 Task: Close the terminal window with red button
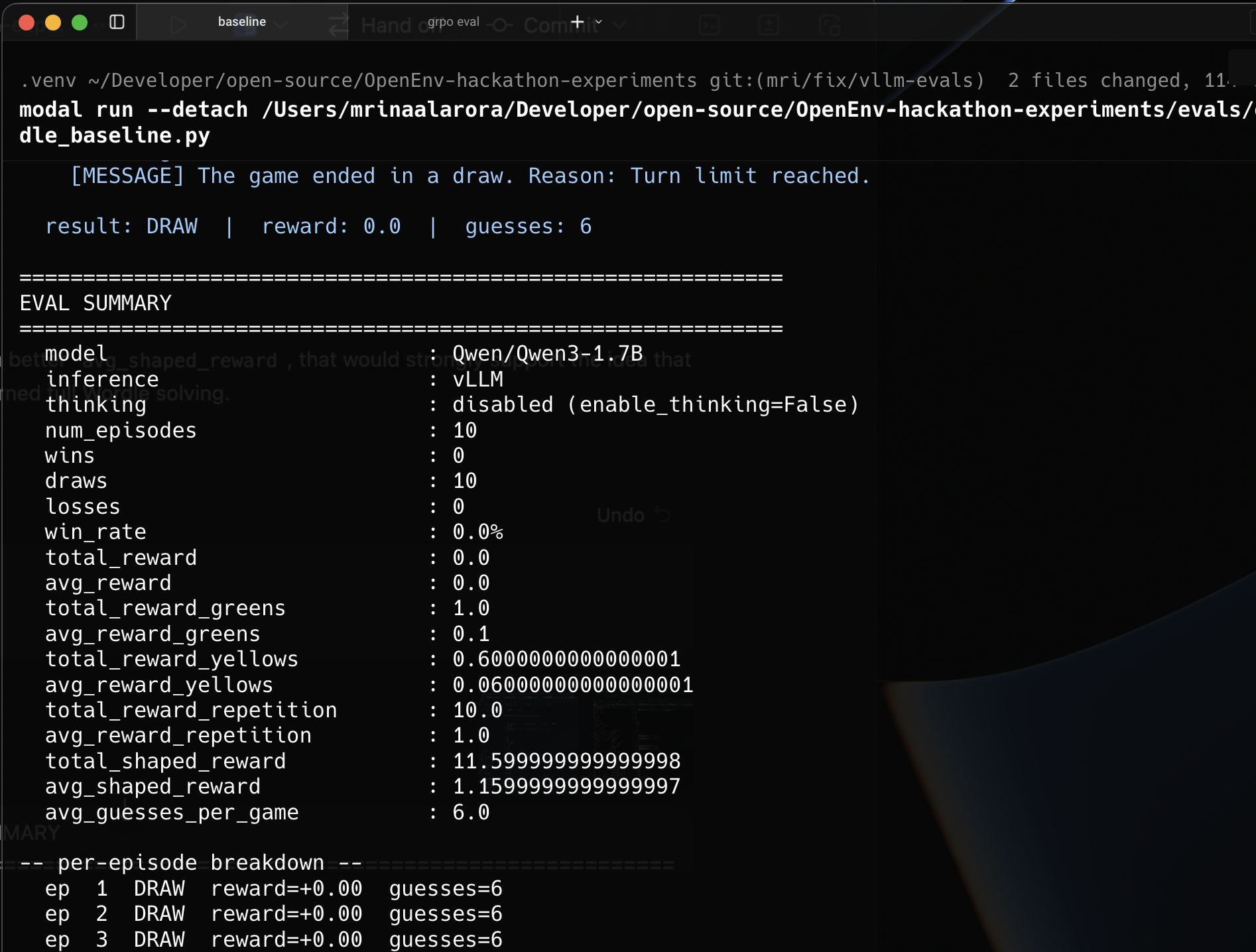point(27,23)
